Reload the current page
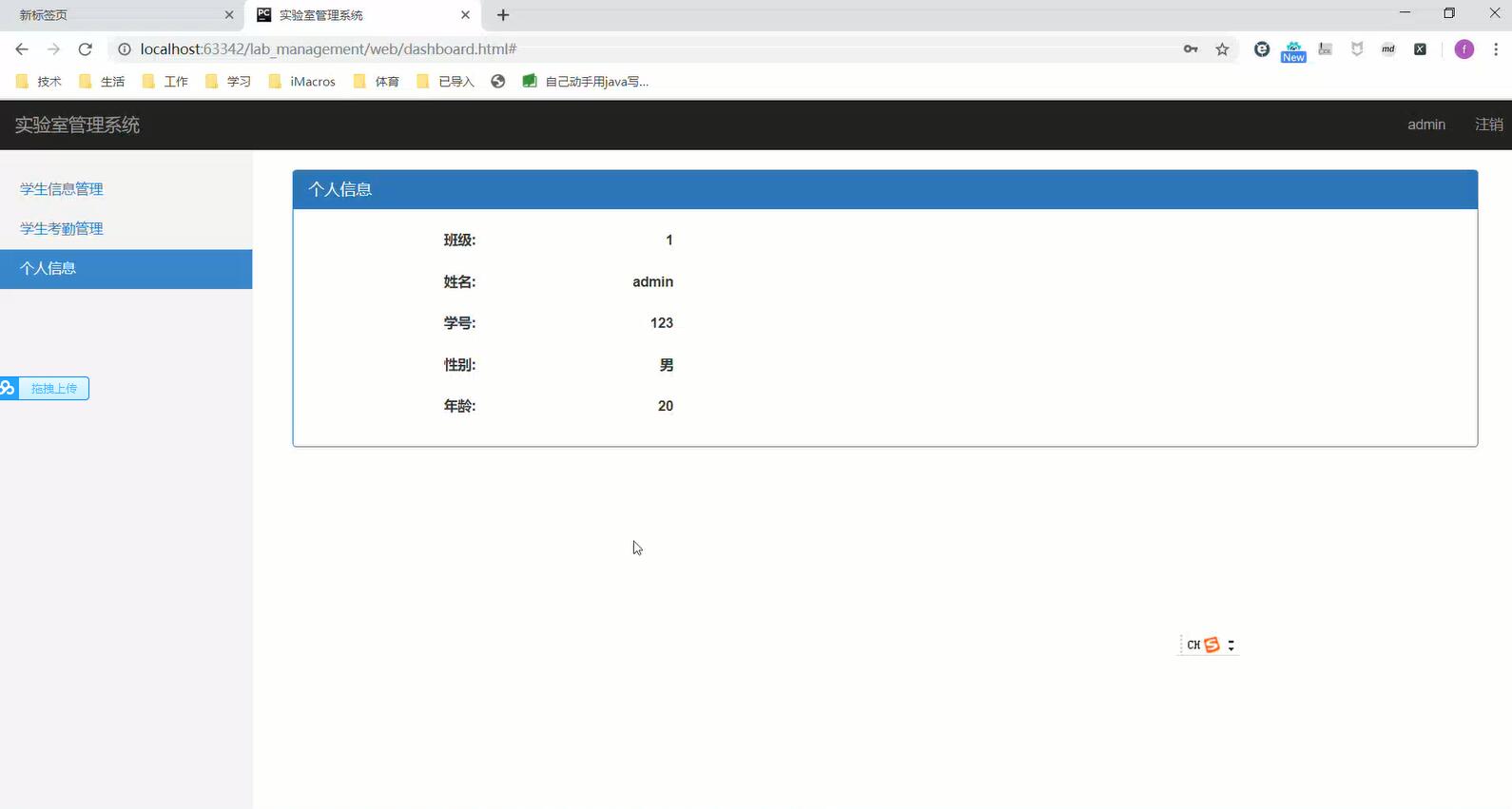This screenshot has width=1512, height=809. pos(85,49)
